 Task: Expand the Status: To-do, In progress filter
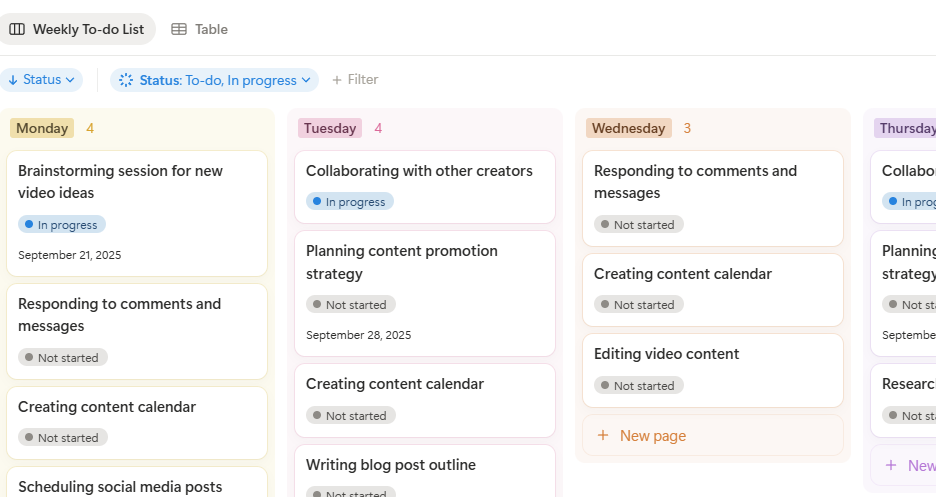(x=216, y=80)
